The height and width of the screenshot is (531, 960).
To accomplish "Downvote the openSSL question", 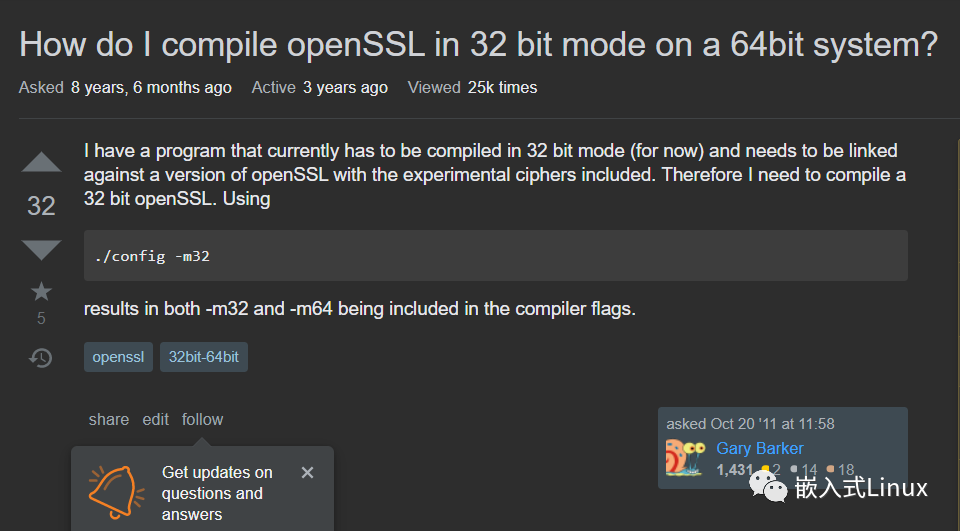I will 41,250.
